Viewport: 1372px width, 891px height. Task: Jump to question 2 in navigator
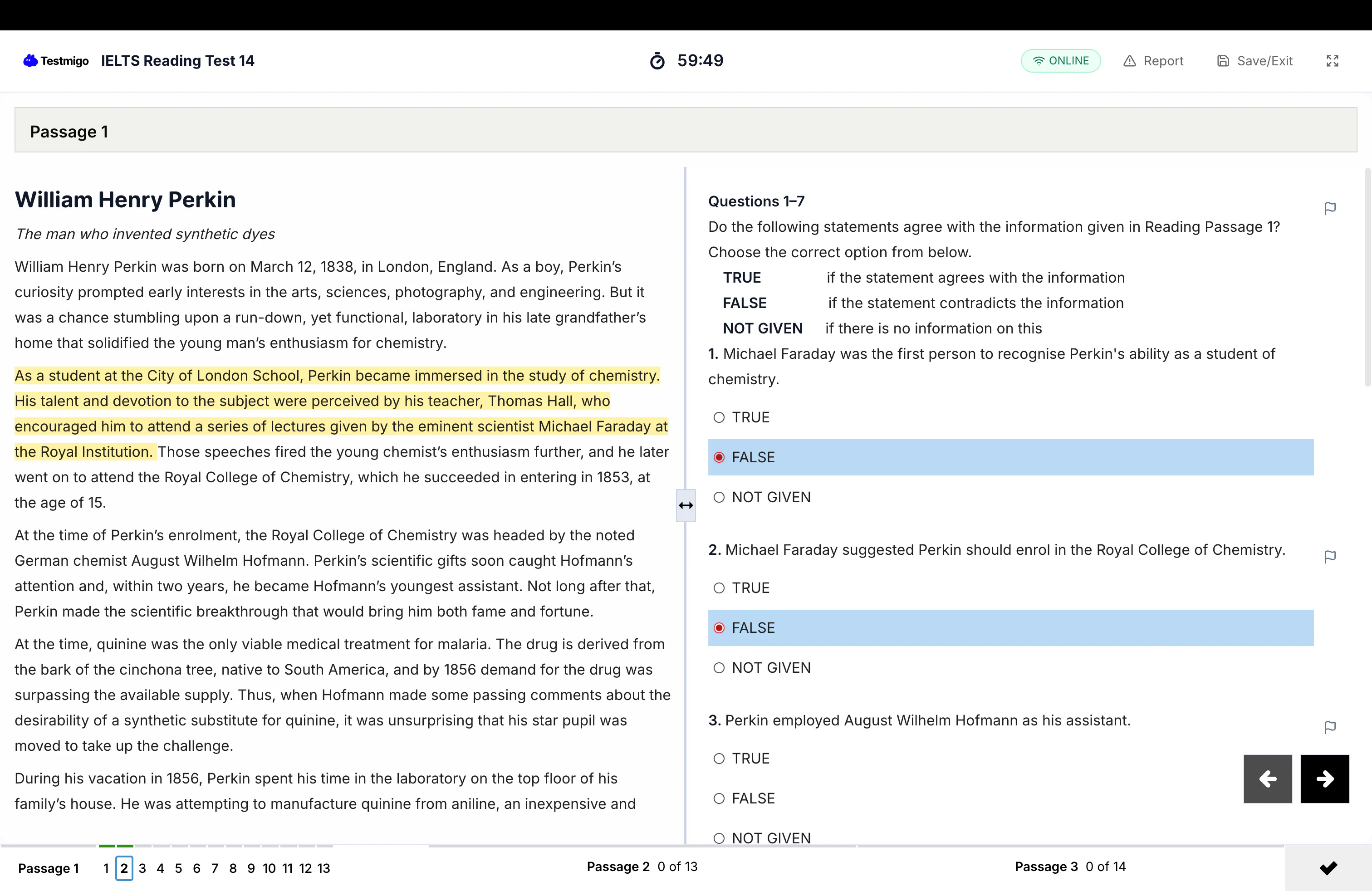124,868
